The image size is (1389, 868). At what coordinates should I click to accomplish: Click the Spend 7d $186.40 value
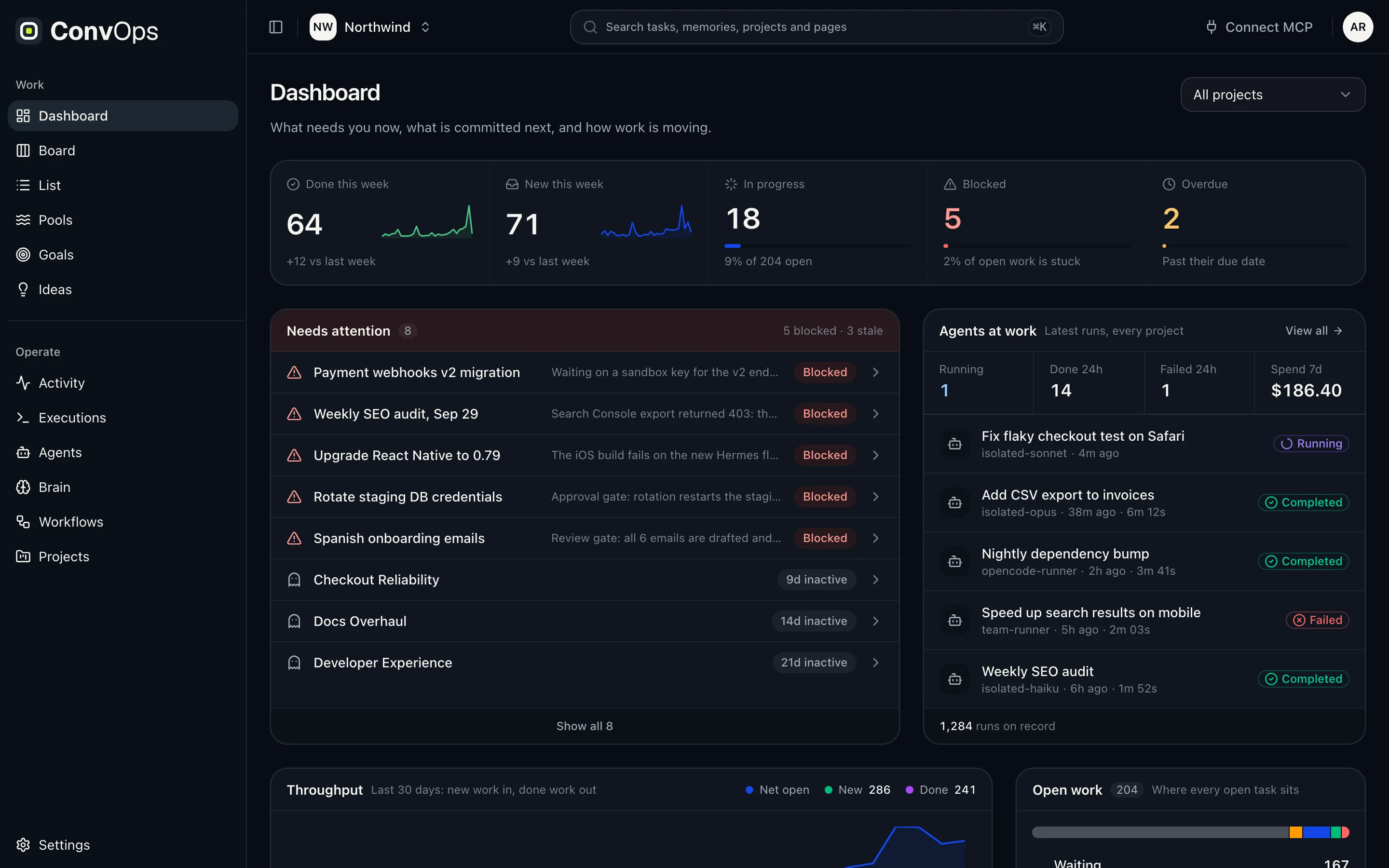1306,391
